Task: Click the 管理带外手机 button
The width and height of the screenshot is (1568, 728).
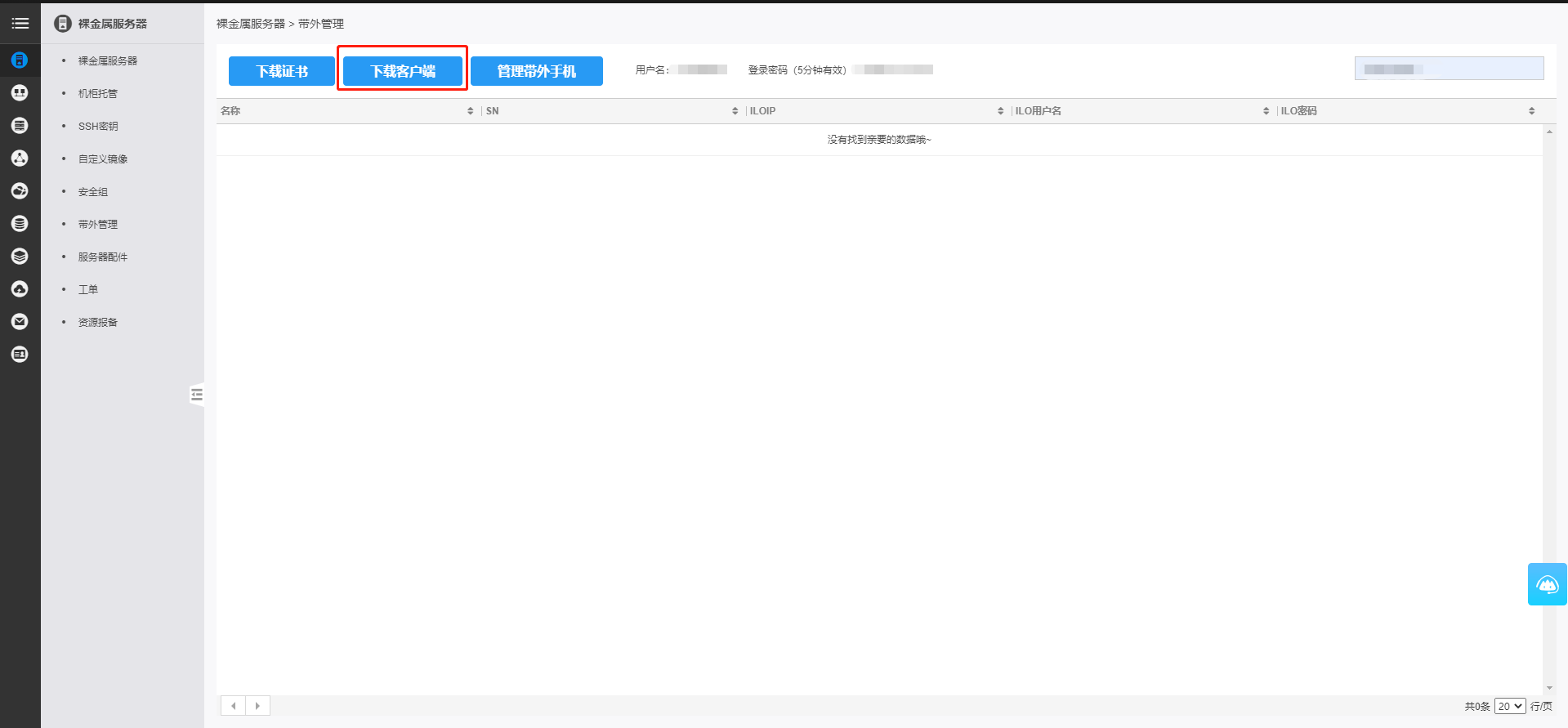Action: pos(537,71)
